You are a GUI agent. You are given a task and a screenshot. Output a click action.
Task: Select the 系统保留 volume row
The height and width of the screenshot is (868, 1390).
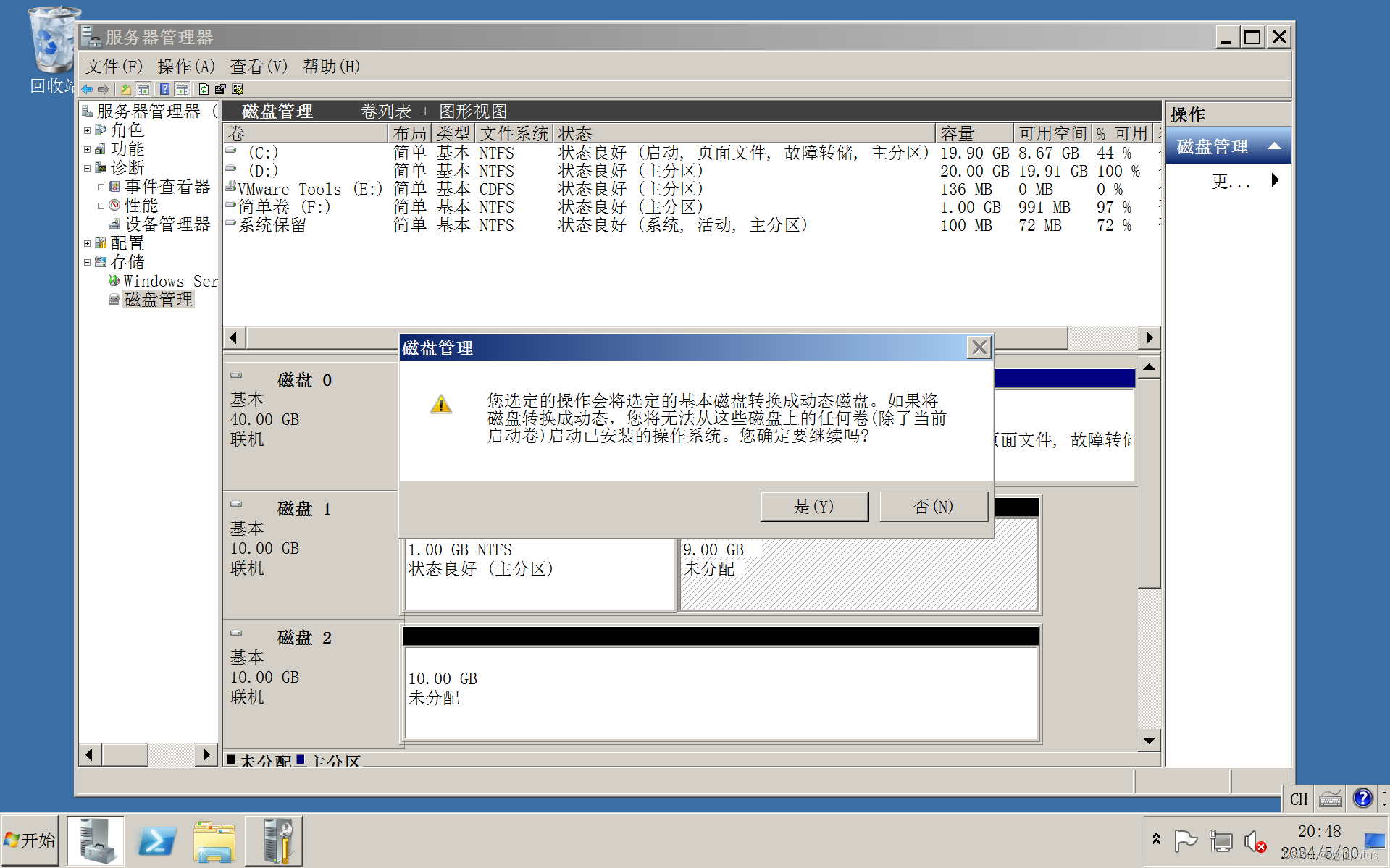click(691, 226)
